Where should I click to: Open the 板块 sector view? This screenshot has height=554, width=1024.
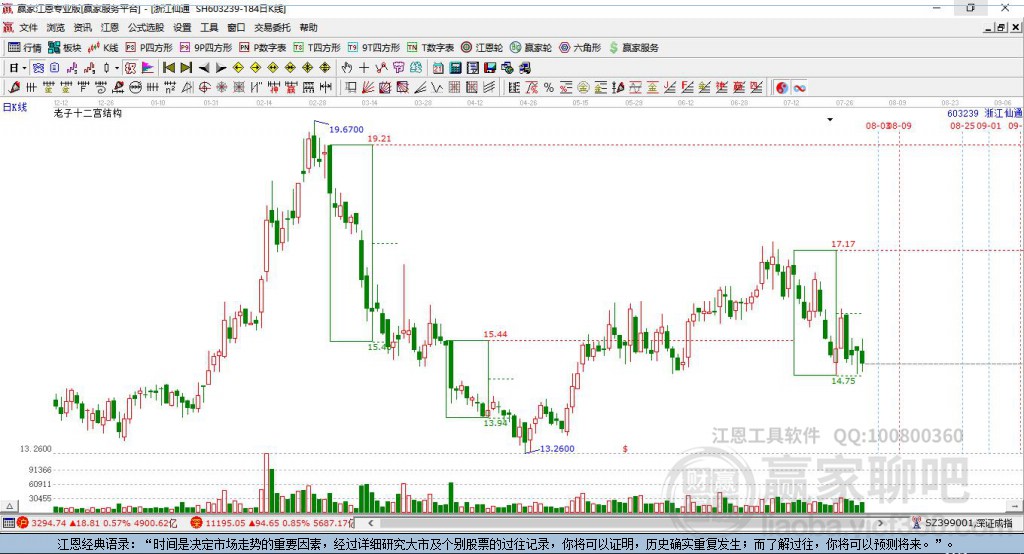pos(65,48)
